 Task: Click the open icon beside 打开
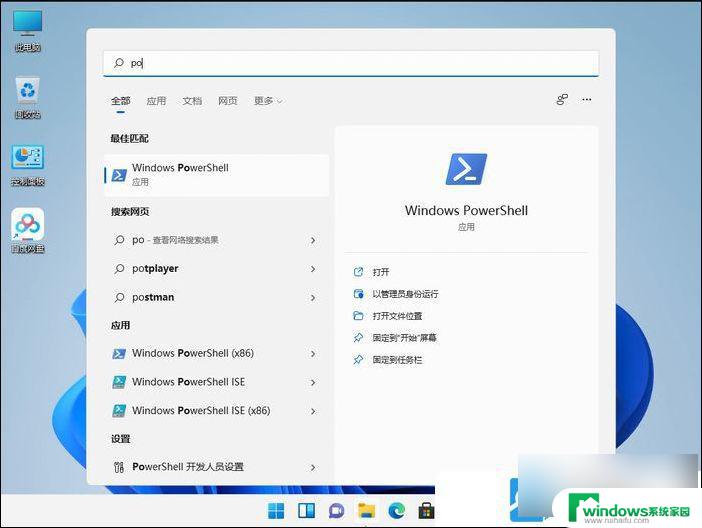pos(358,272)
